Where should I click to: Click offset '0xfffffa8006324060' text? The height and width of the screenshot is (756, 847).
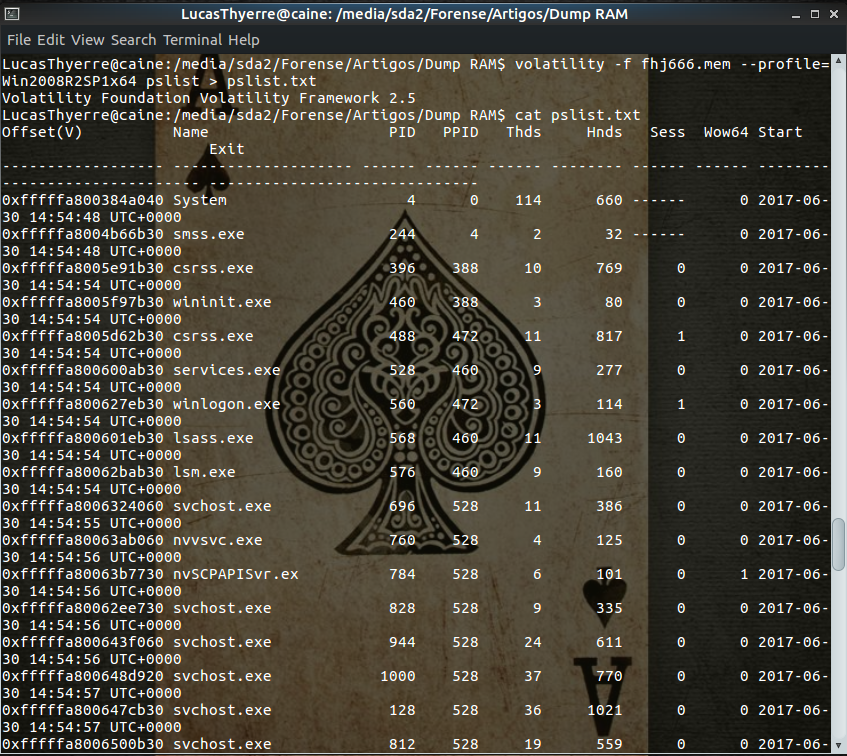(83, 507)
